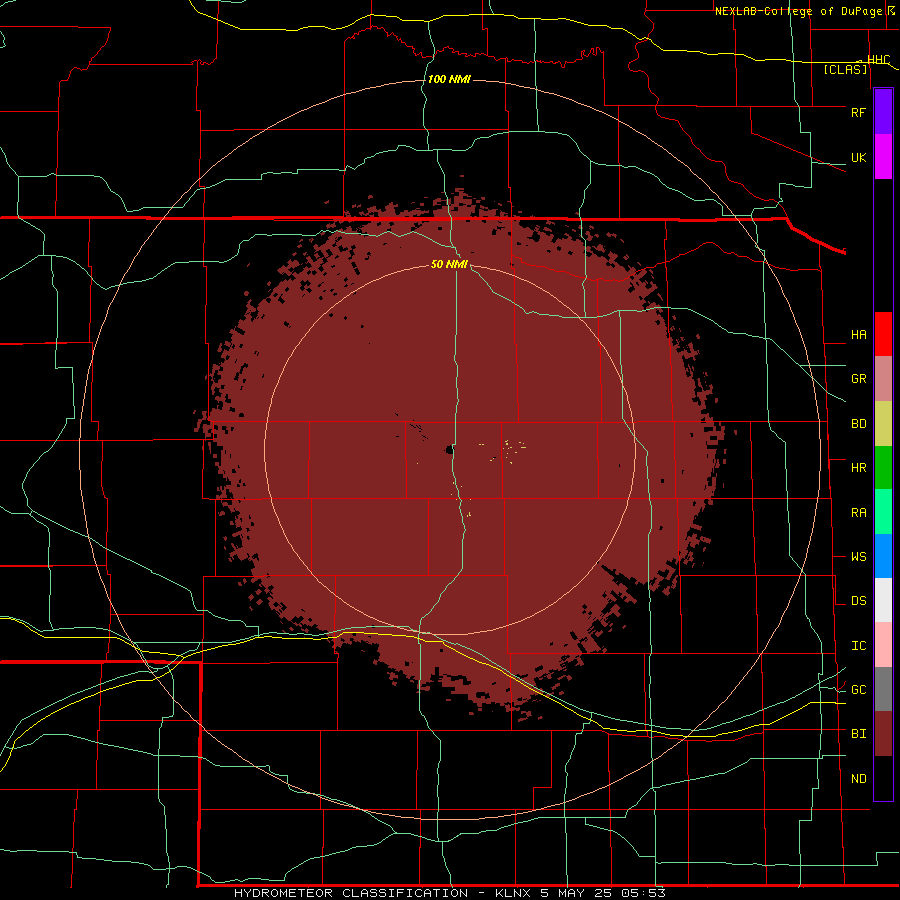
Task: Click the black radar site dot at center
Action: tap(449, 450)
